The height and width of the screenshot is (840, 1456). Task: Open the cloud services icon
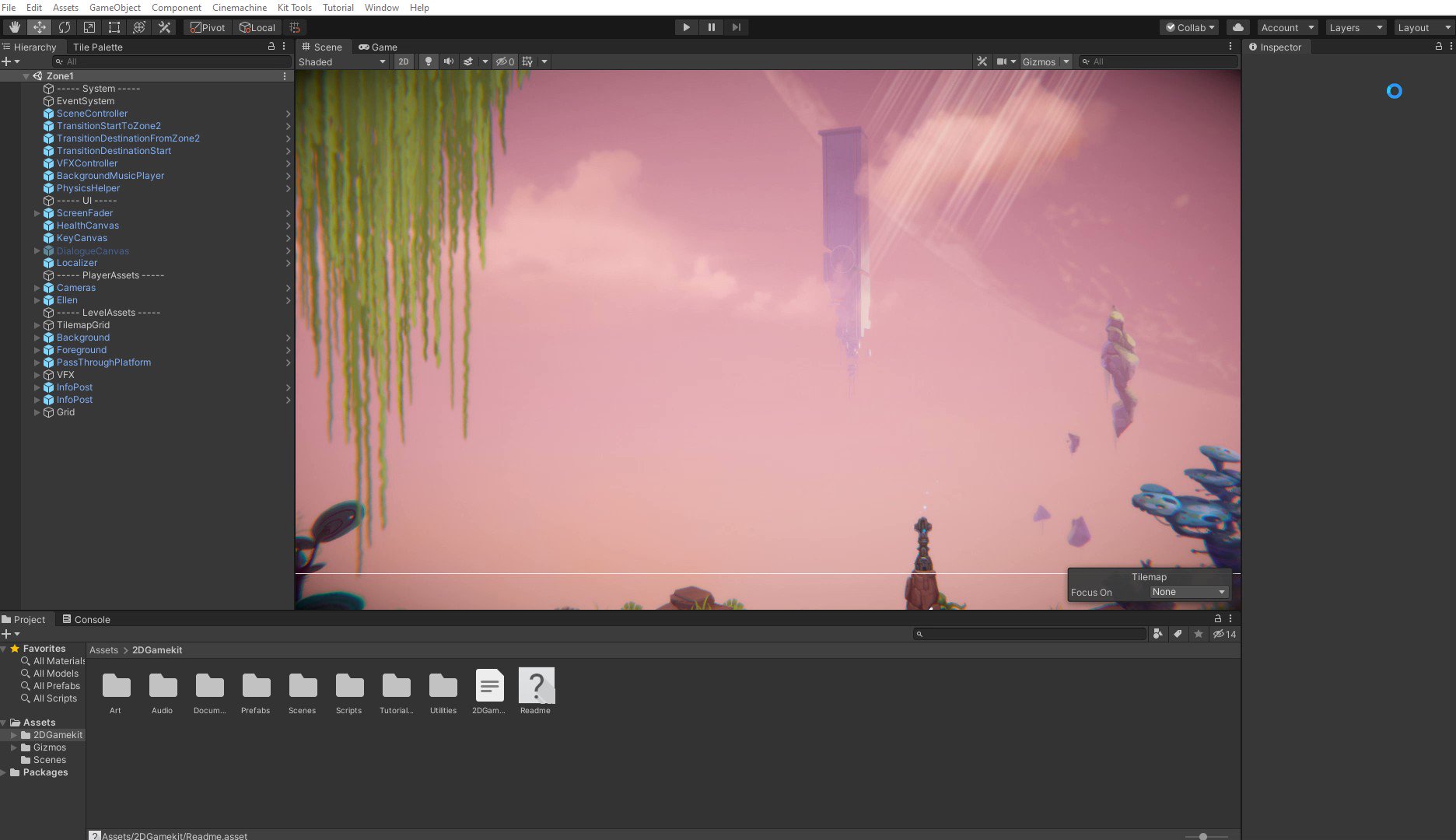[1238, 27]
